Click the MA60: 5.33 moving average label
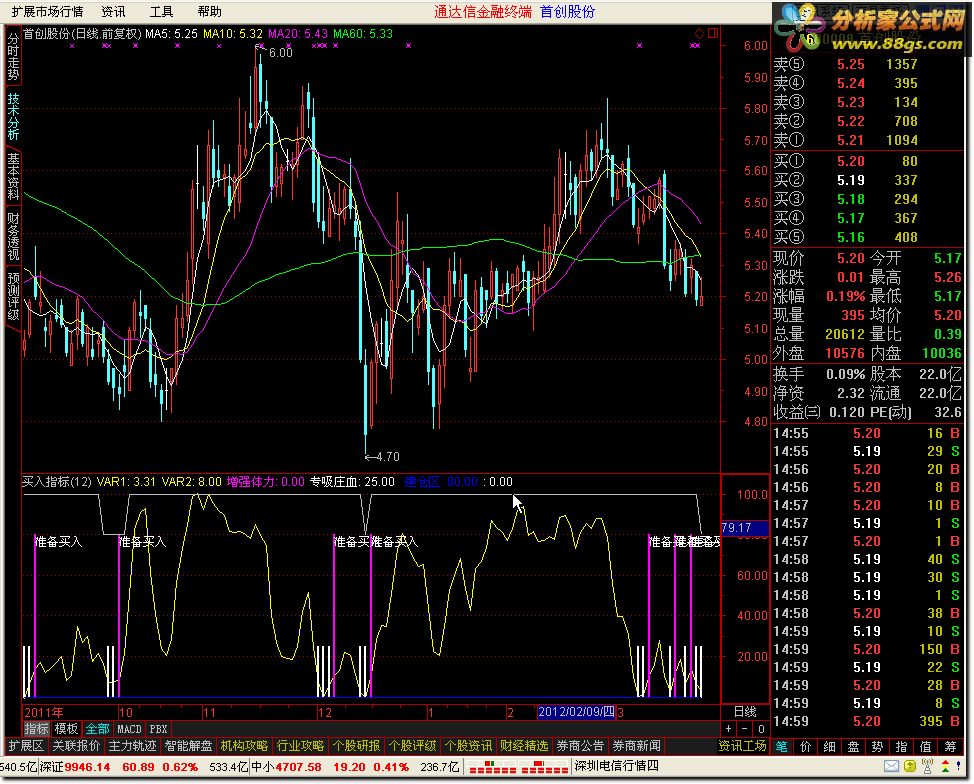This screenshot has height=784, width=974. (x=363, y=34)
